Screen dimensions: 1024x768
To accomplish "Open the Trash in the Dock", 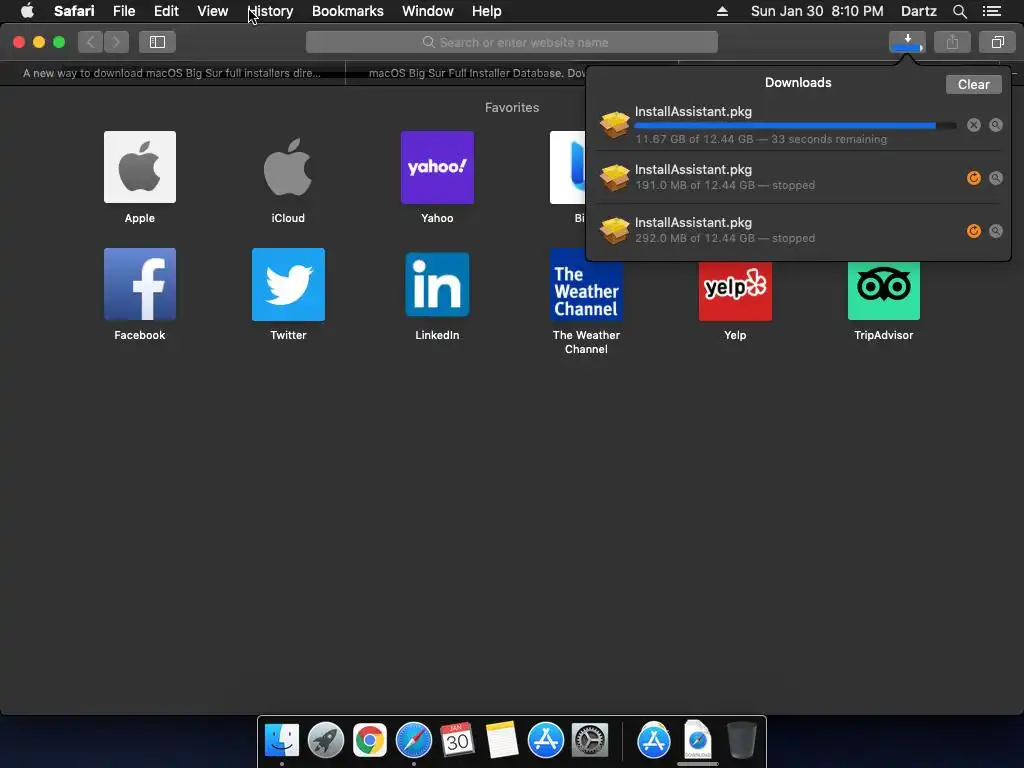I will tap(742, 740).
